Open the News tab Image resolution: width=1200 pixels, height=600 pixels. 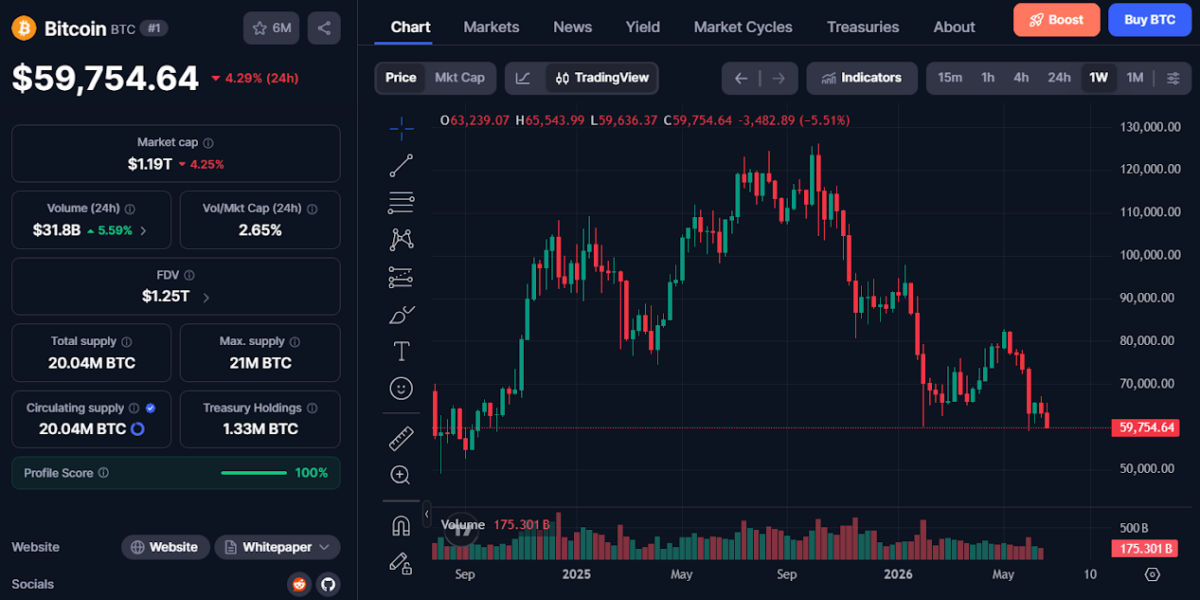(x=572, y=27)
